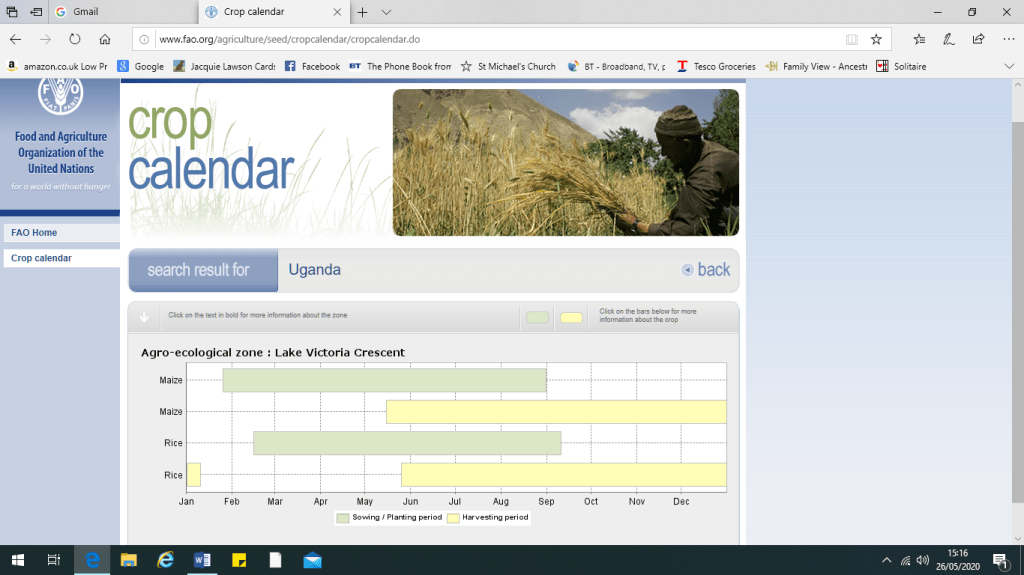Open the Mail app in taskbar

tap(312, 560)
